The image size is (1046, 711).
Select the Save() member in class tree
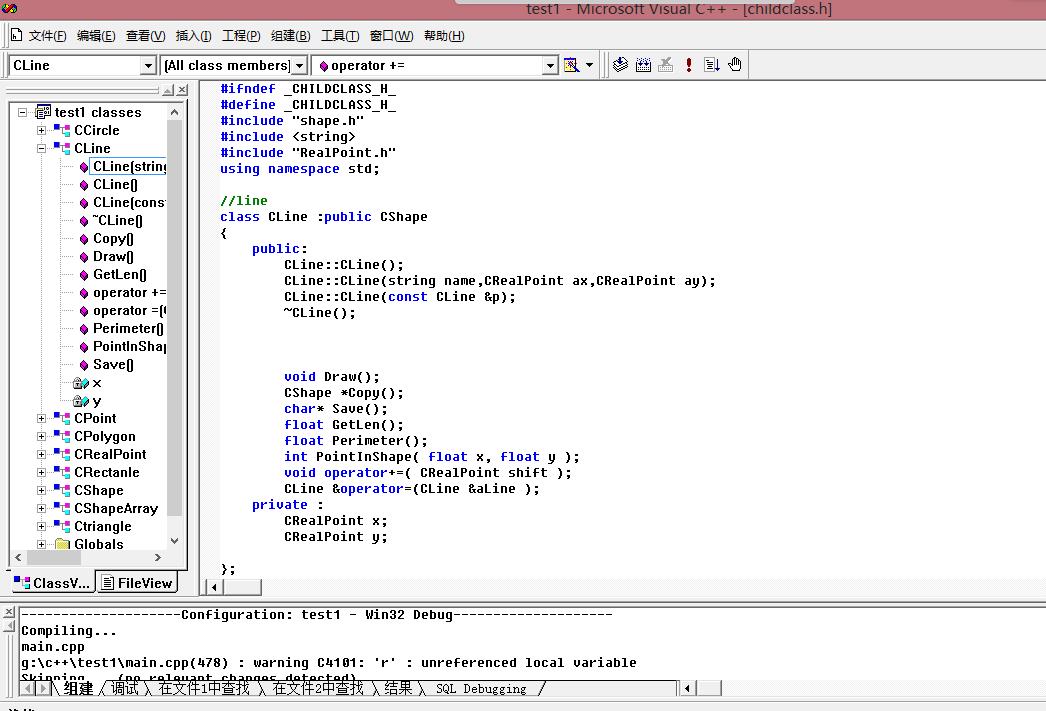point(113,364)
